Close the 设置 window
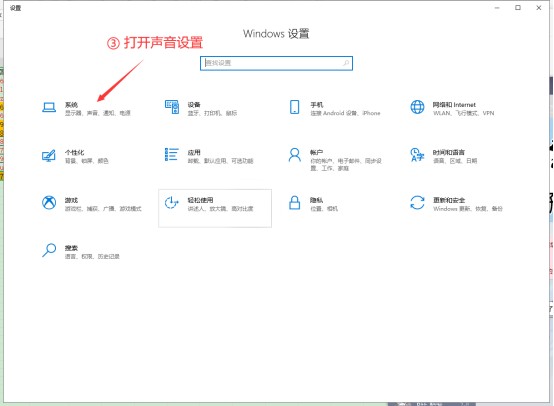Viewport: 554px width, 406px height. tap(538, 8)
